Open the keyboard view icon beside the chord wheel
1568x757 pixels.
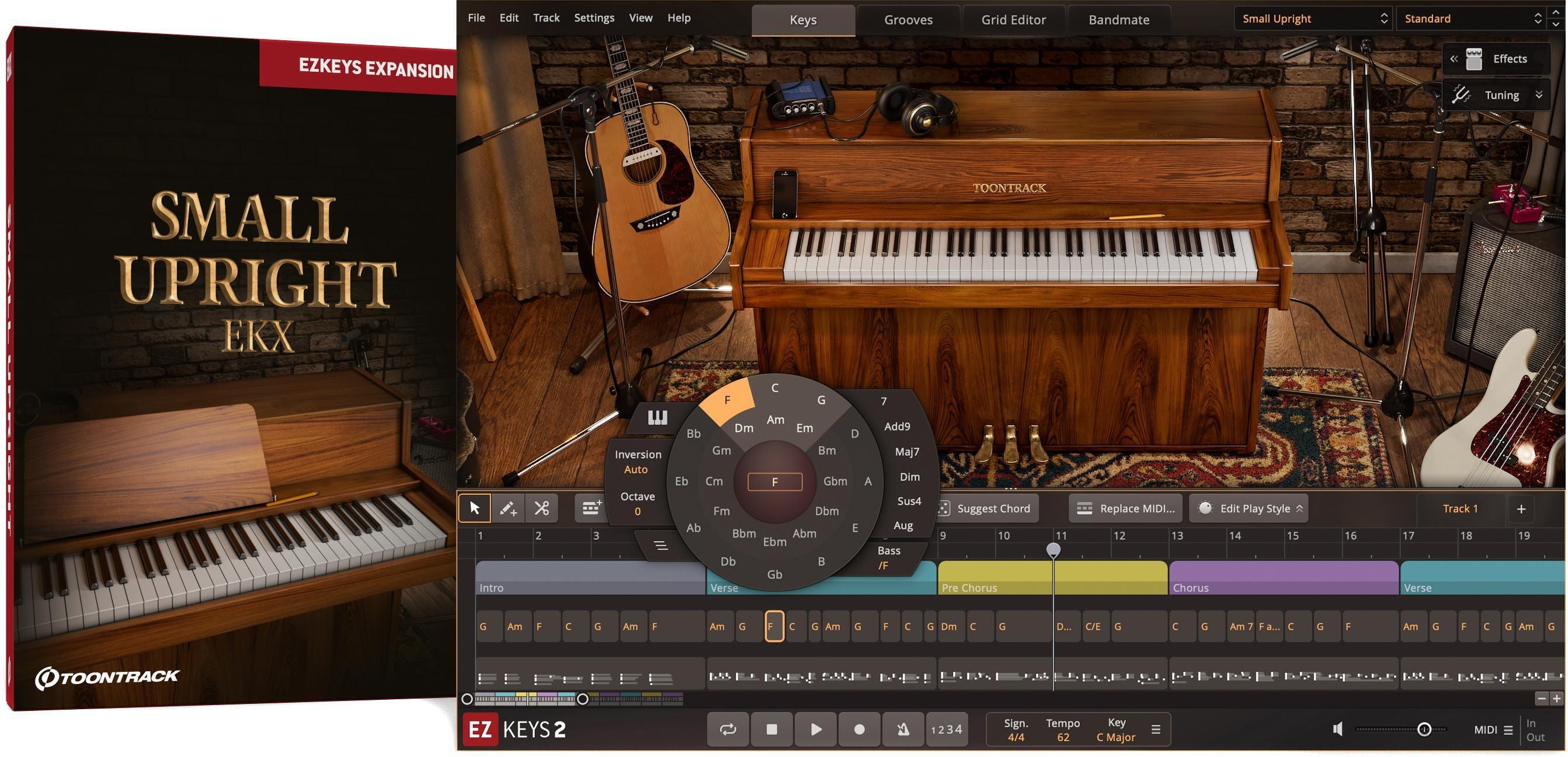(x=656, y=417)
